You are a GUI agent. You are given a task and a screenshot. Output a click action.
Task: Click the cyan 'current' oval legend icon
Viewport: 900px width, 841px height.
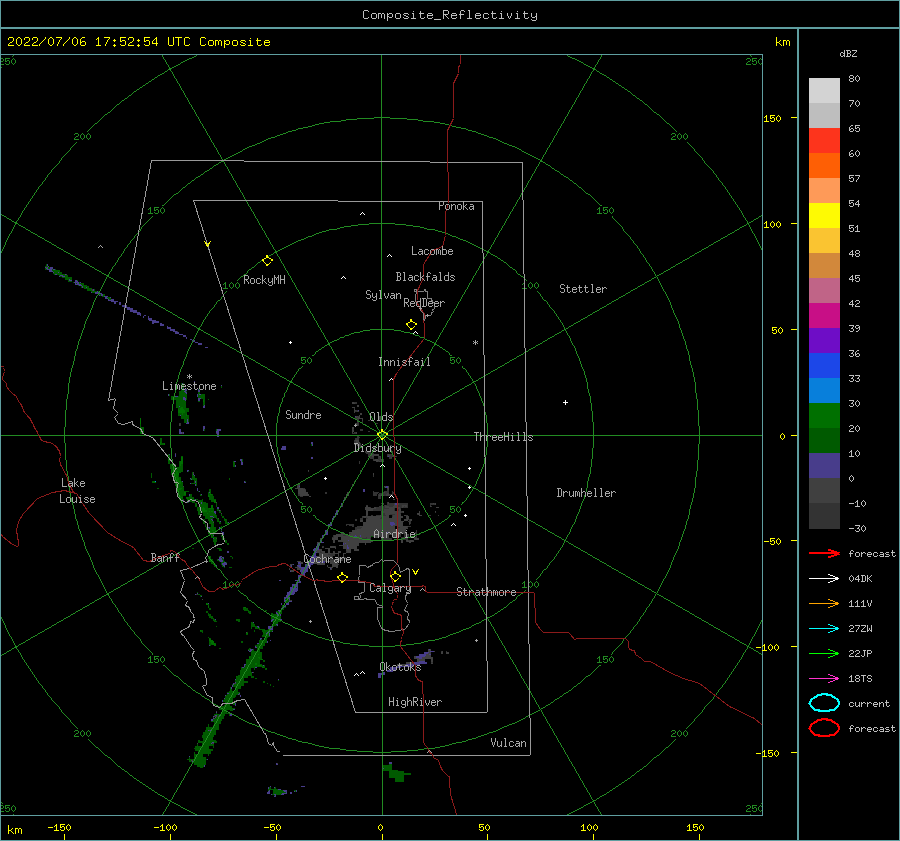[824, 703]
